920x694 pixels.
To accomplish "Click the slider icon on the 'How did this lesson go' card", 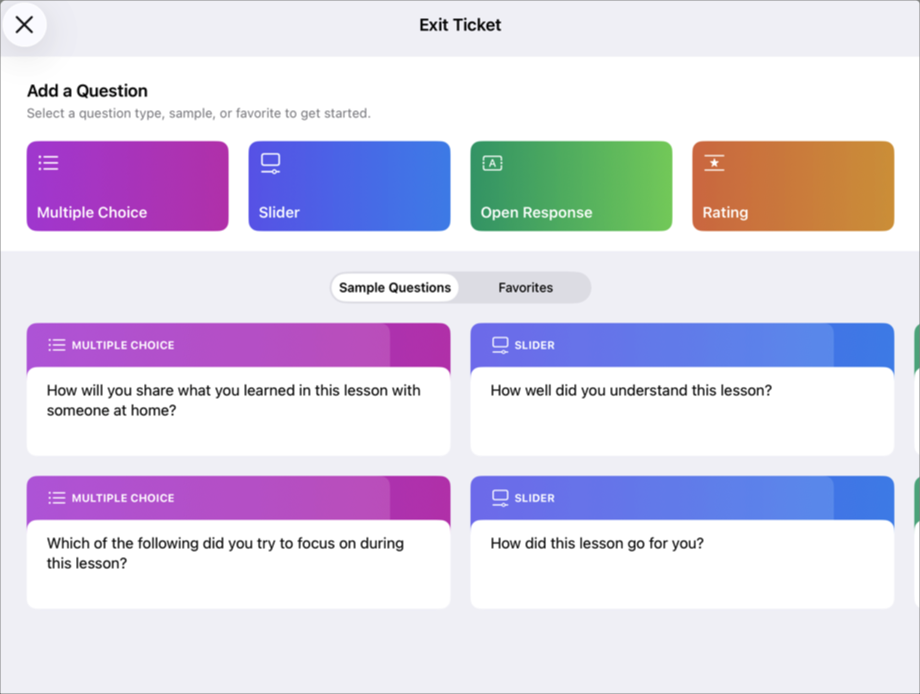I will tap(501, 497).
